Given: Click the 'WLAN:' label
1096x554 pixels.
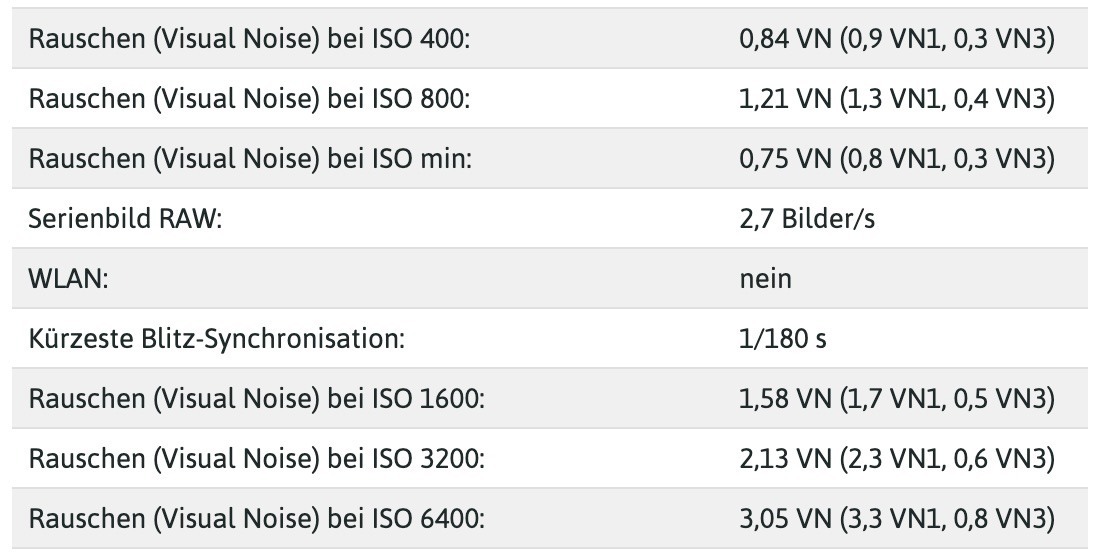Looking at the screenshot, I should pyautogui.click(x=68, y=279).
